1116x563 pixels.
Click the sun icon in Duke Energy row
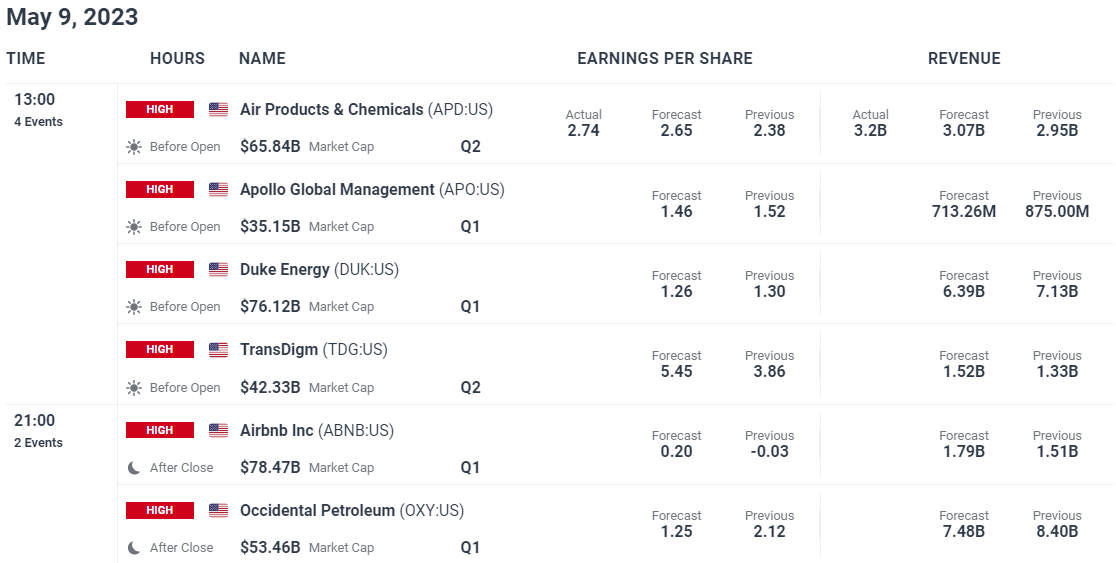[x=134, y=307]
